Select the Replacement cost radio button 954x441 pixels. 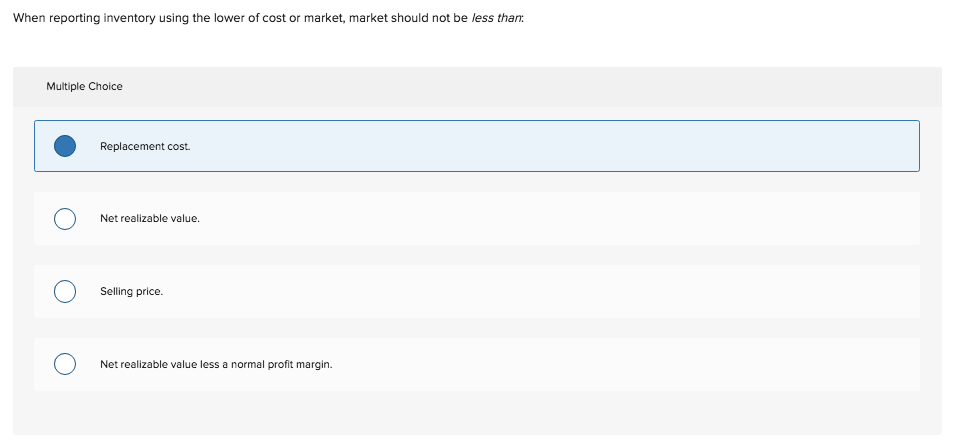pyautogui.click(x=65, y=146)
